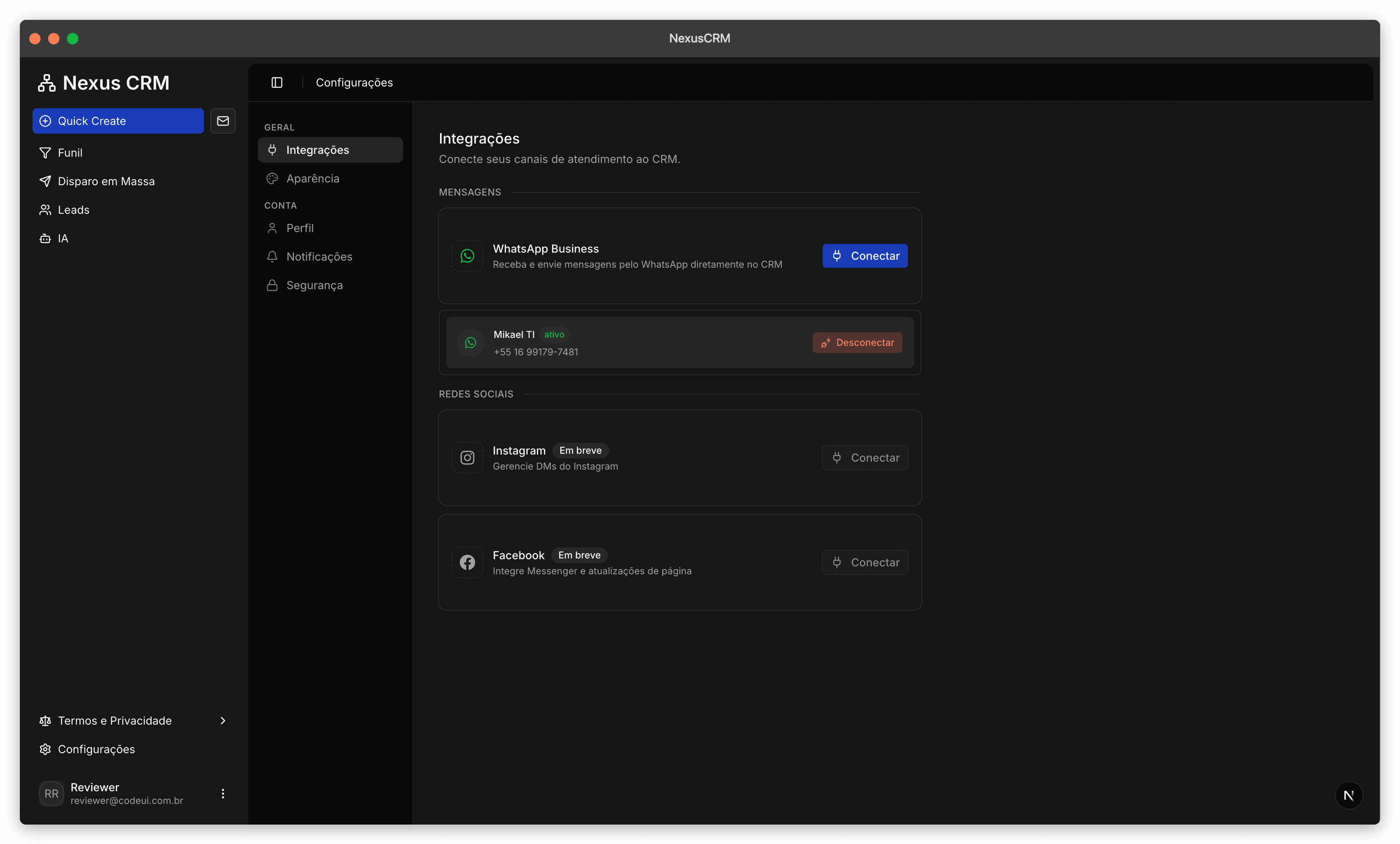Click the 'Gerencie DMs do Instagram' description
This screenshot has height=844, width=1400.
click(555, 466)
